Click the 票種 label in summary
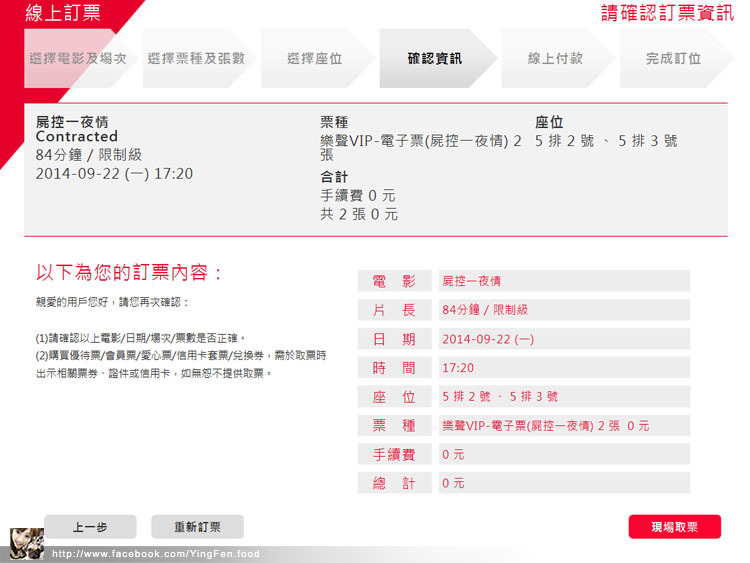The height and width of the screenshot is (563, 750). click(334, 122)
